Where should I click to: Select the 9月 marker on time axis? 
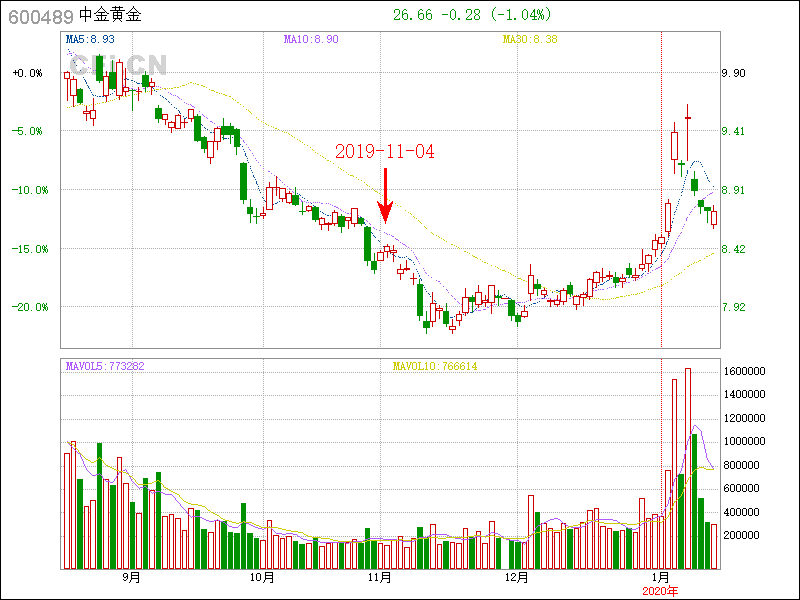(x=130, y=577)
